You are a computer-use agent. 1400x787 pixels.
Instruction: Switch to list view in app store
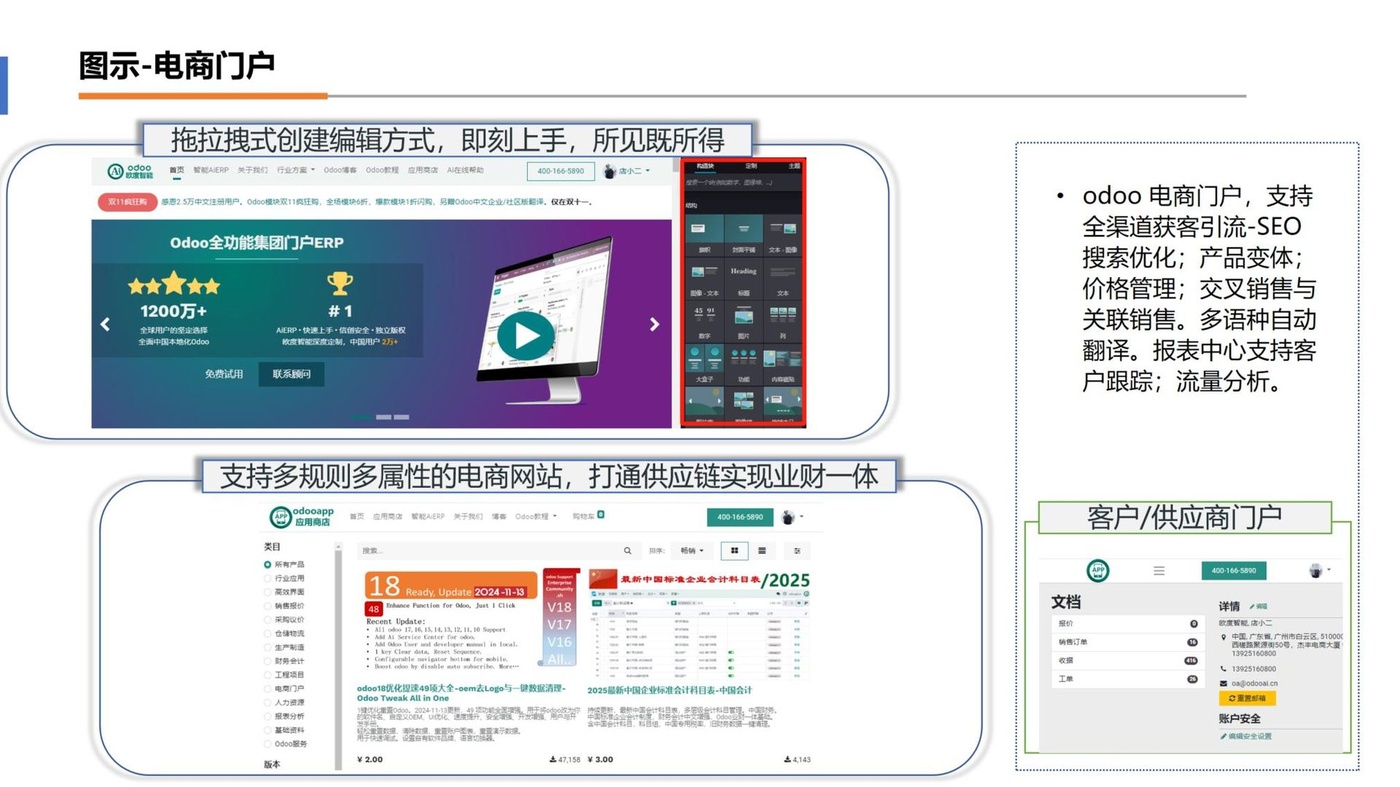point(762,551)
